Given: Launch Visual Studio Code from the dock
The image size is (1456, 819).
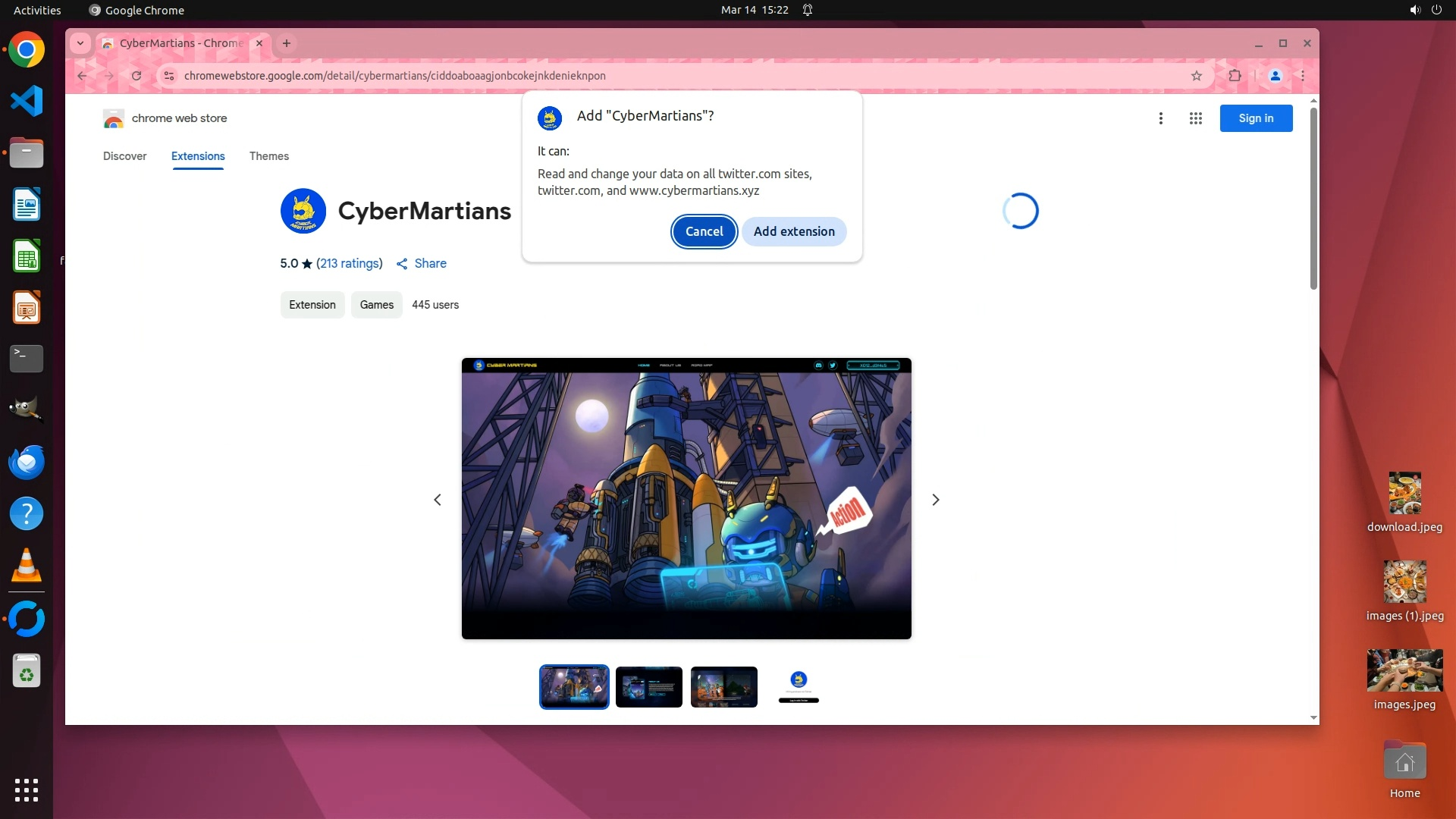Looking at the screenshot, I should point(27,102).
